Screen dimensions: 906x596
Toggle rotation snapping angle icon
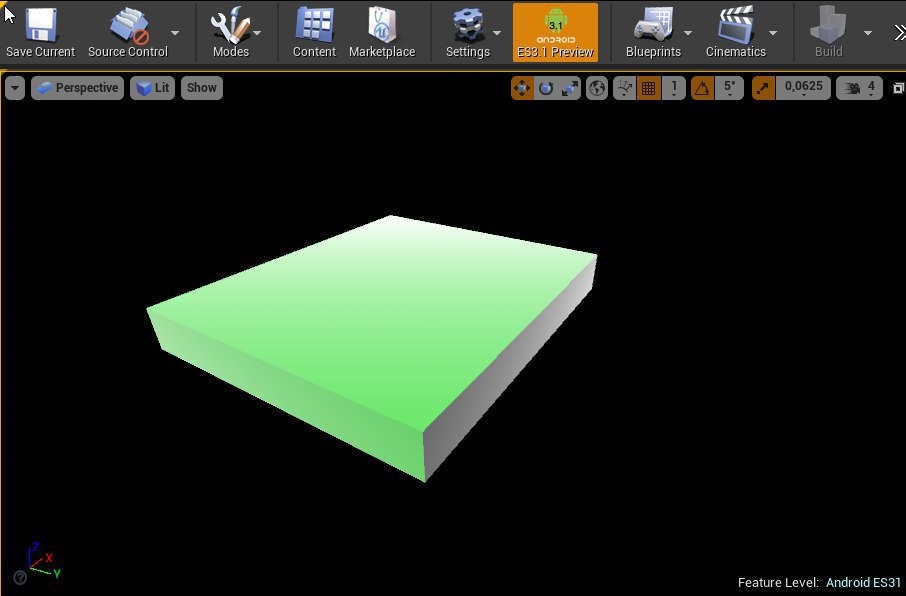pyautogui.click(x=703, y=88)
